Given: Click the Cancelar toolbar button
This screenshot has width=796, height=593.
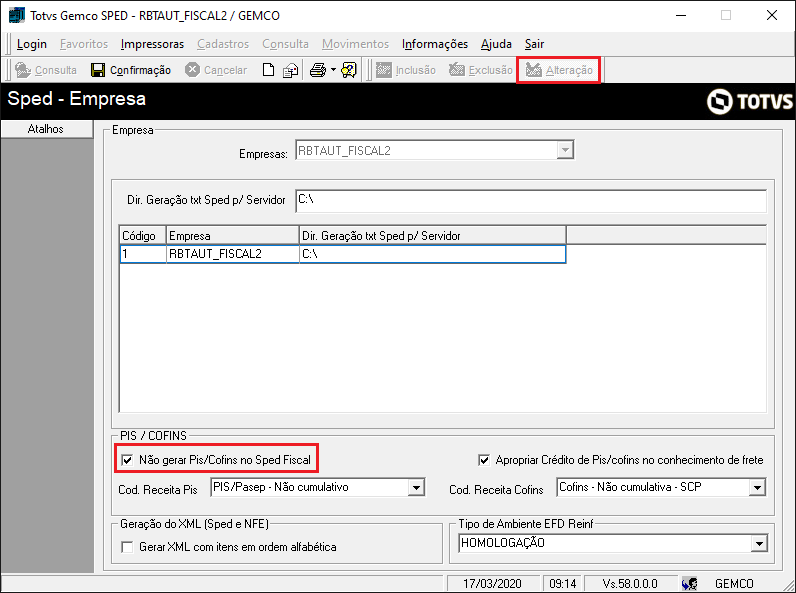Looking at the screenshot, I should (216, 70).
